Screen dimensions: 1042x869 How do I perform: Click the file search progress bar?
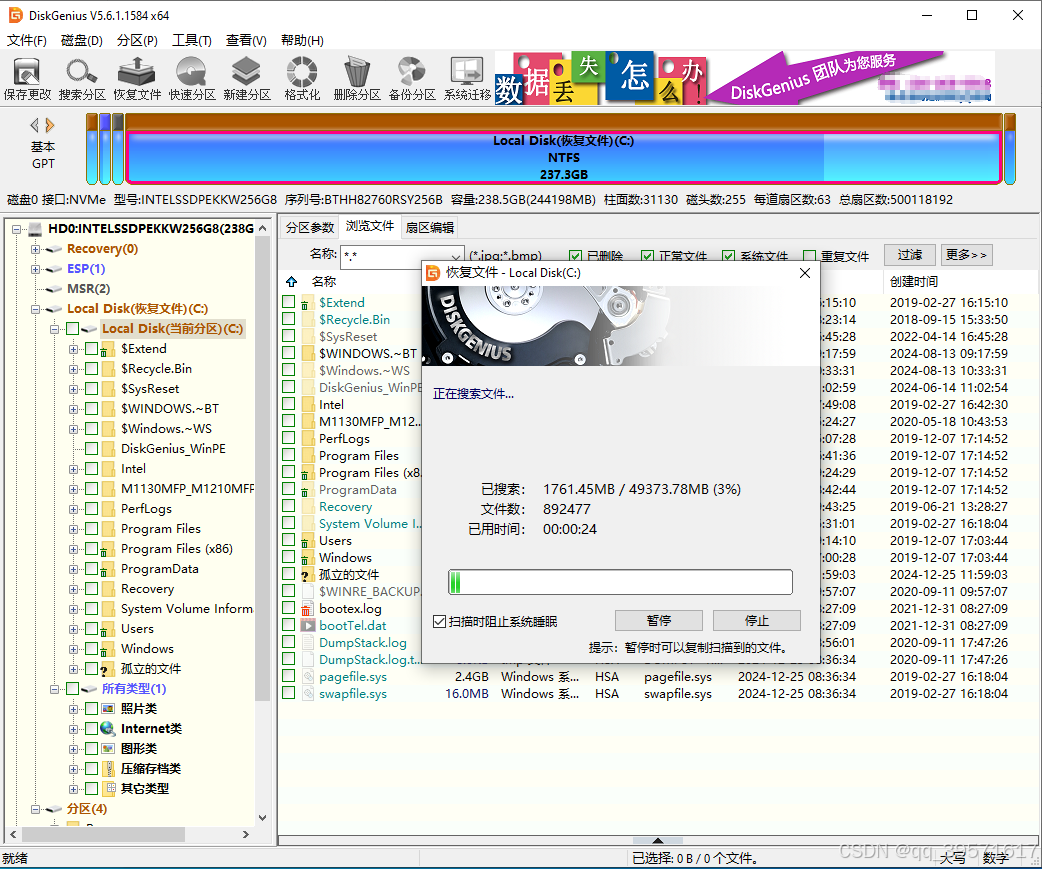point(620,582)
